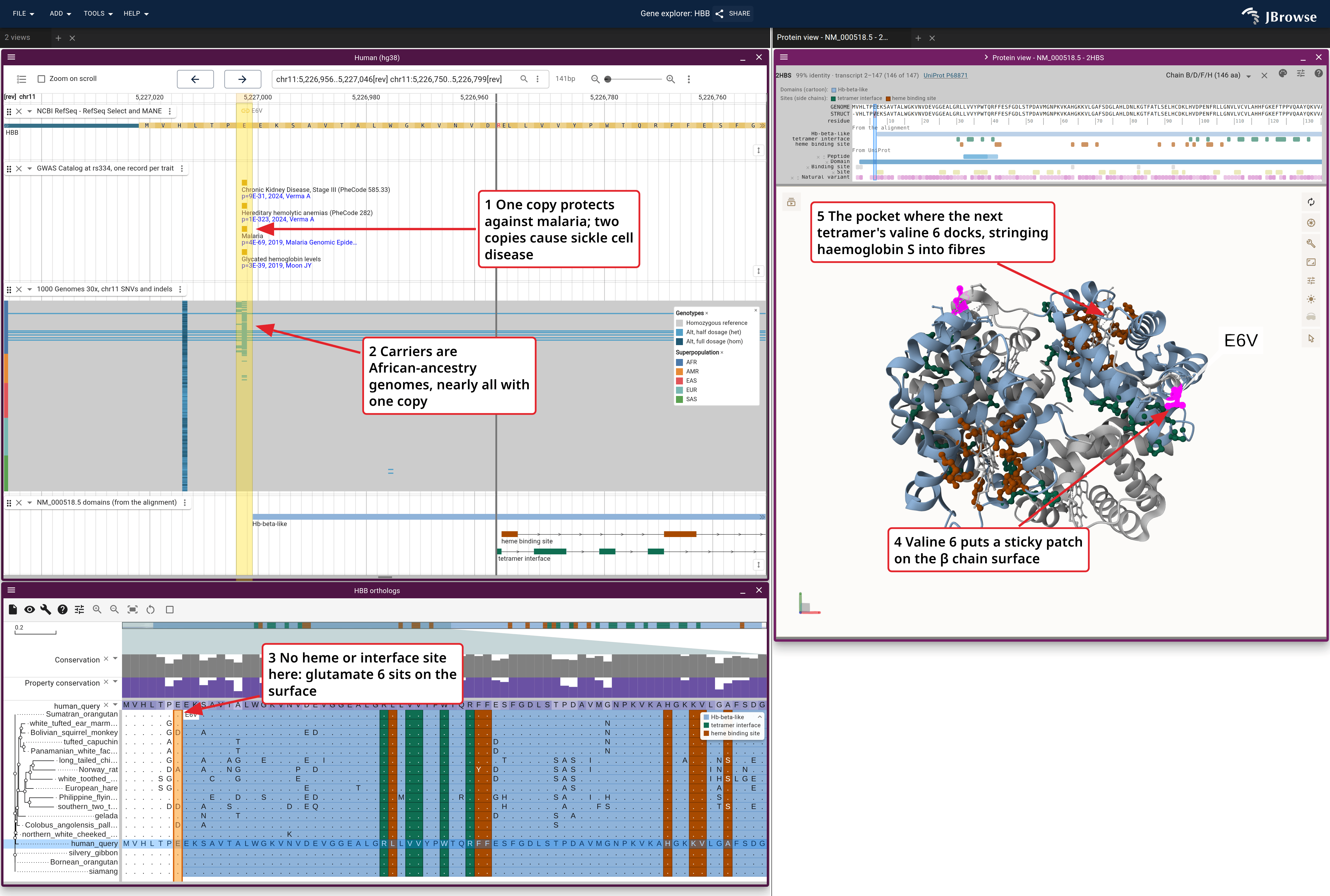Open the help icon in HBB orthologs toolbar
This screenshot has height=896, width=1330.
[x=63, y=610]
